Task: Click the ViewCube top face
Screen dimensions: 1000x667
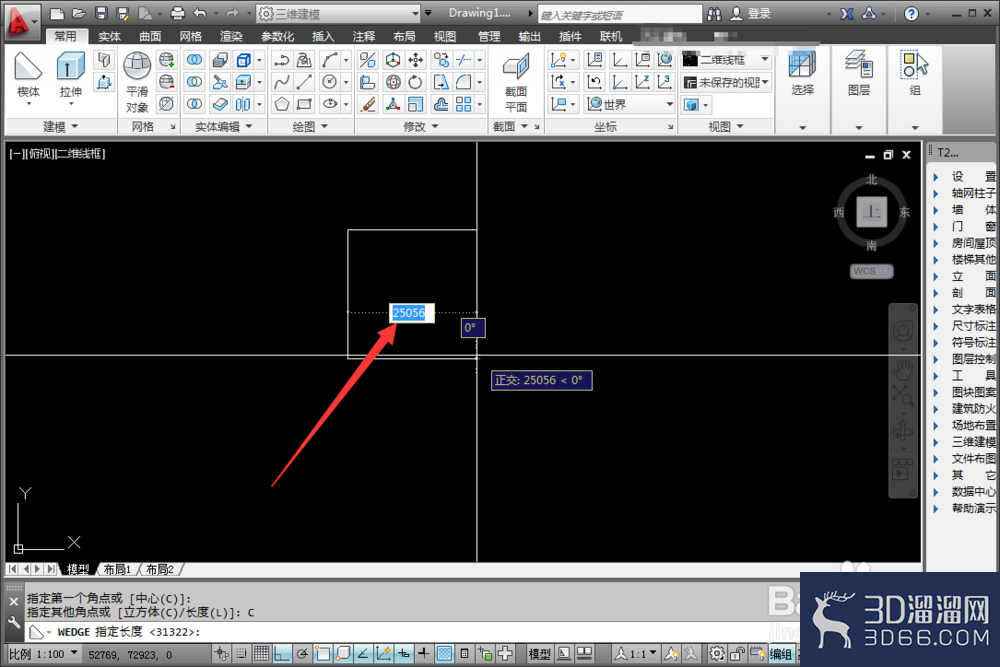Action: click(x=872, y=211)
